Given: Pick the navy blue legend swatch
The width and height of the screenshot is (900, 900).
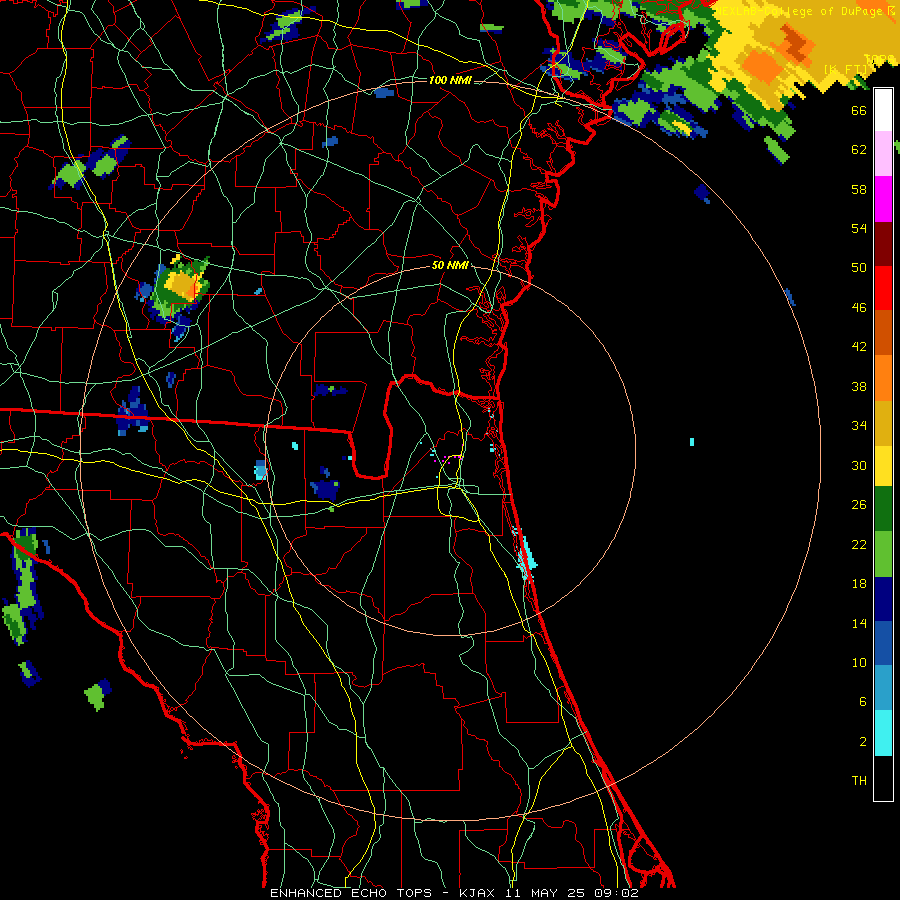Looking at the screenshot, I should tap(883, 599).
